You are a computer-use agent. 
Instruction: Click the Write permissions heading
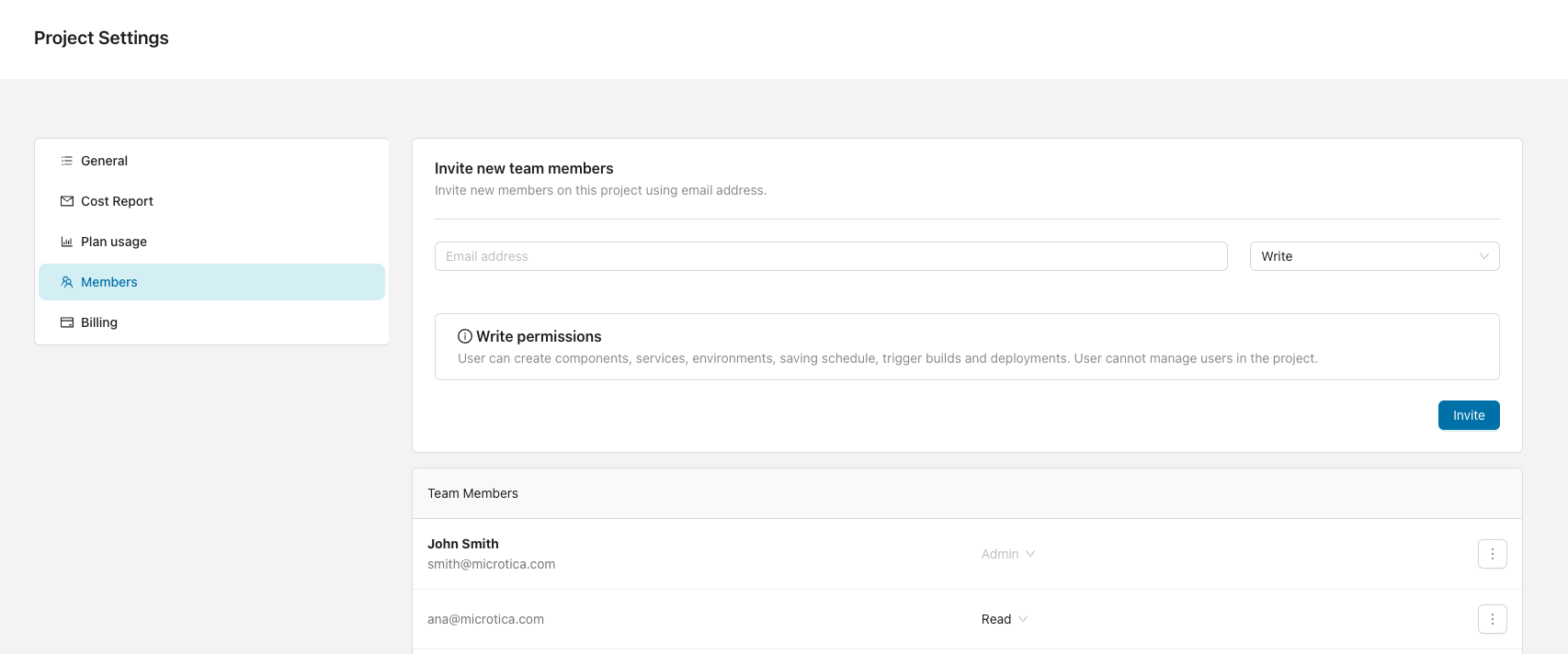click(x=539, y=336)
